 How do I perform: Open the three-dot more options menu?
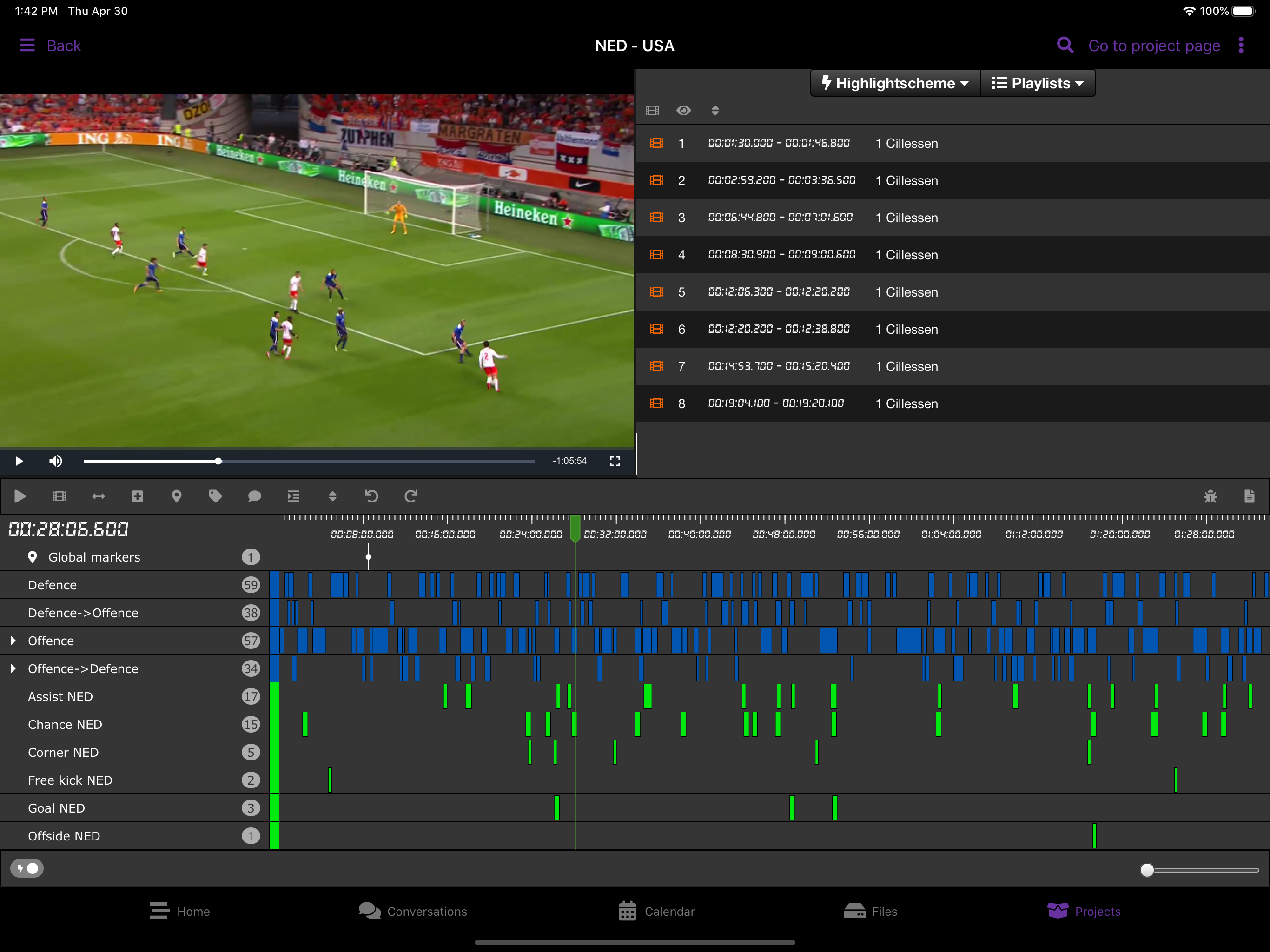pyautogui.click(x=1241, y=46)
